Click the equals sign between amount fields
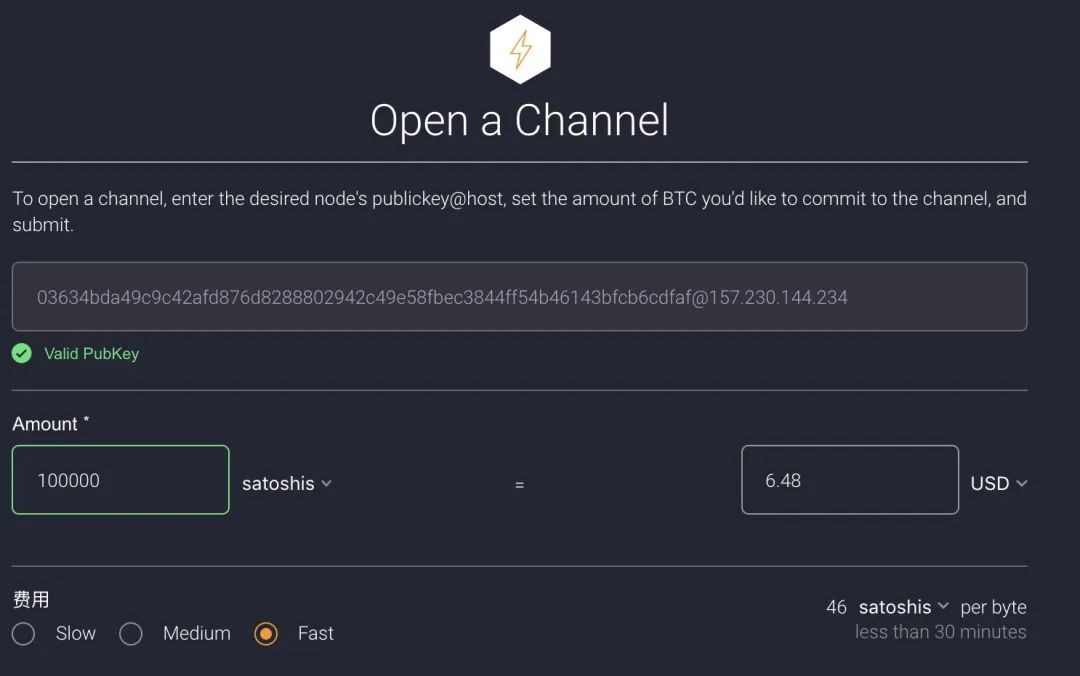This screenshot has height=676, width=1080. [519, 485]
